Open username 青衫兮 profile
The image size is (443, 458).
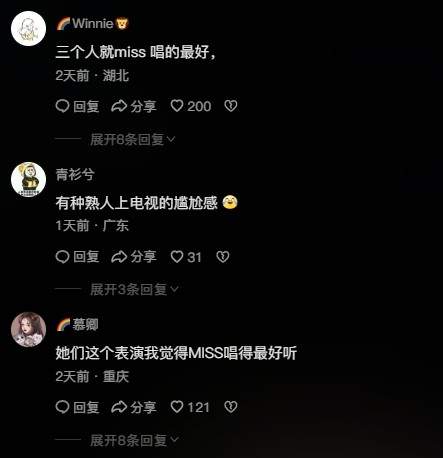point(75,175)
